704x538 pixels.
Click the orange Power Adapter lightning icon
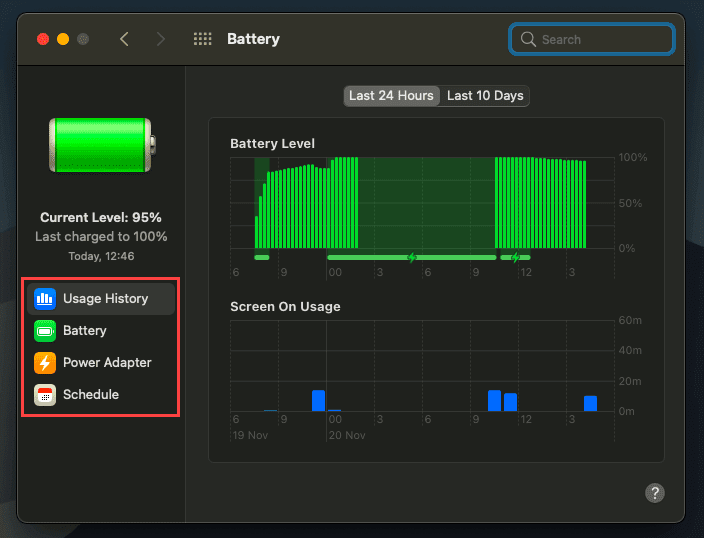[x=45, y=363]
